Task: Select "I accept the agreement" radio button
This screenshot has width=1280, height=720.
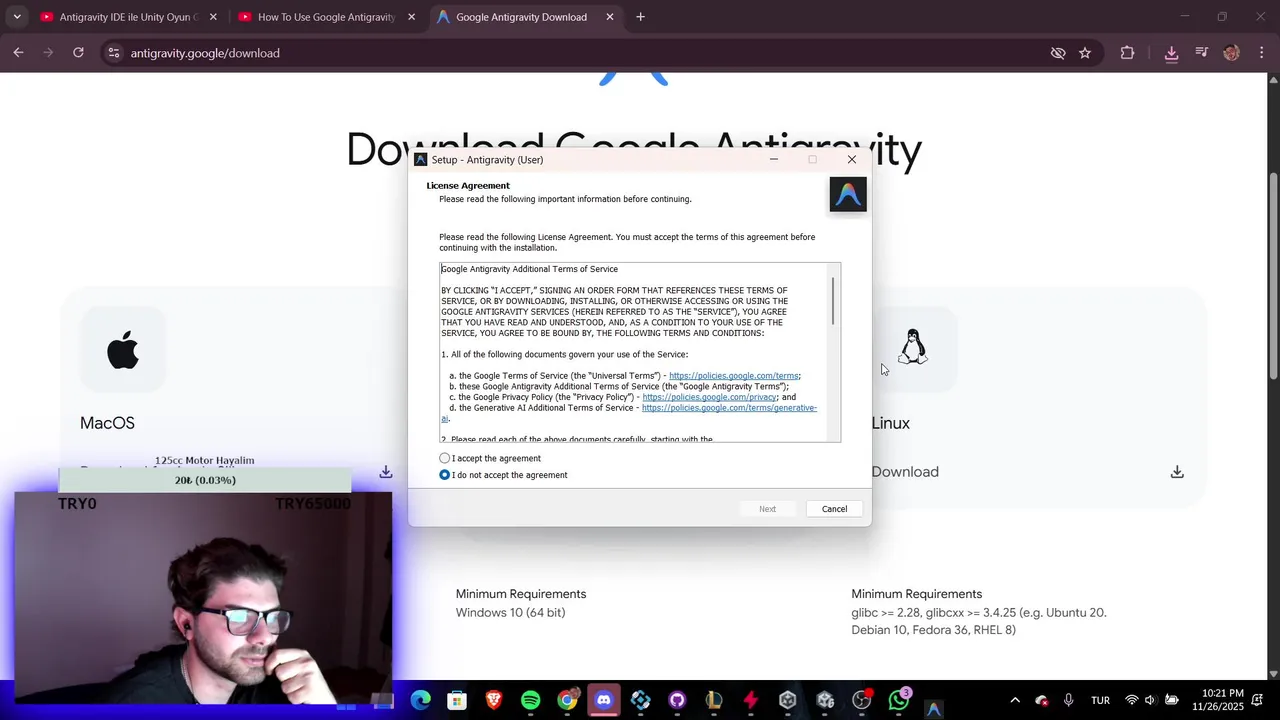Action: tap(445, 458)
